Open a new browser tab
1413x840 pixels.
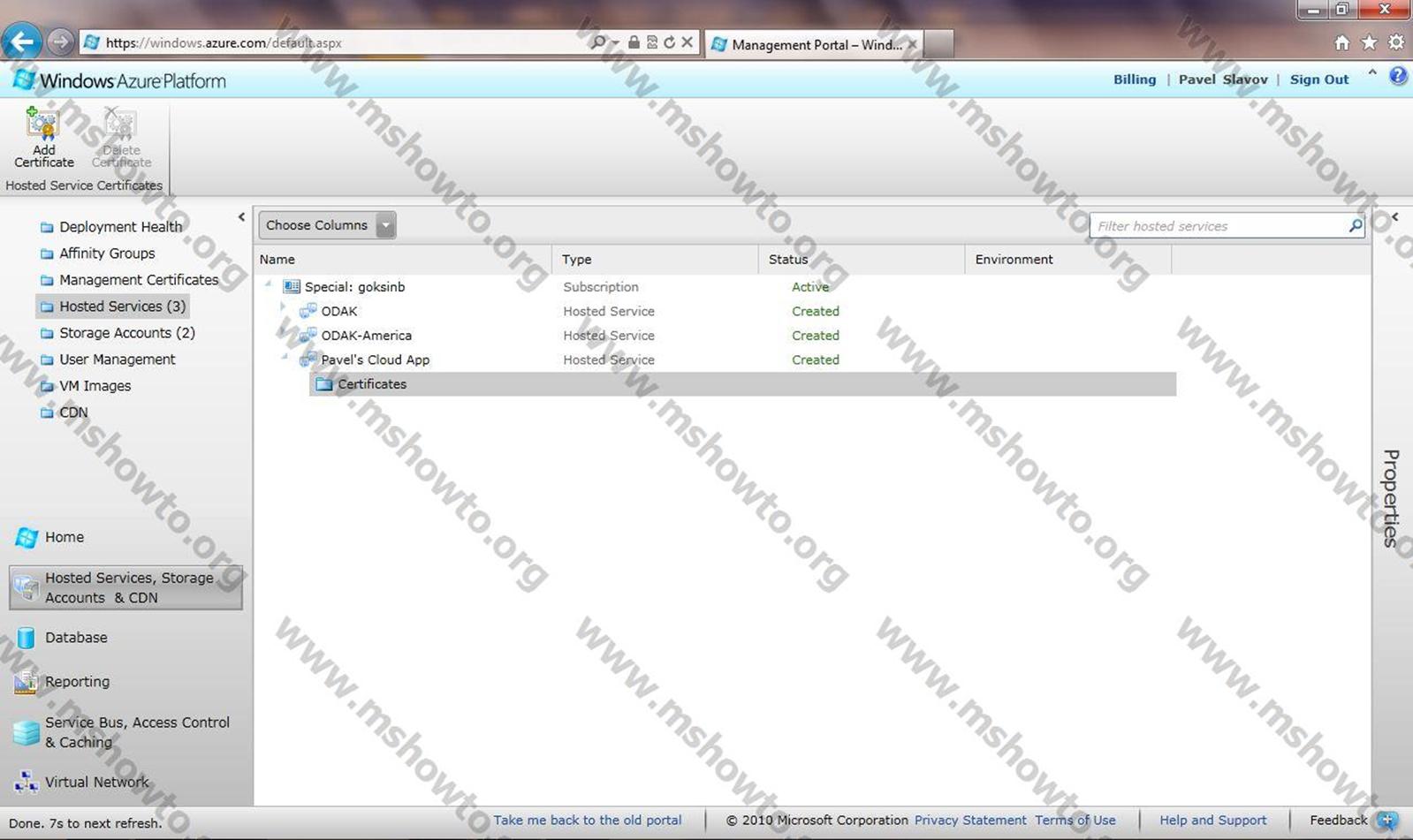pyautogui.click(x=938, y=44)
